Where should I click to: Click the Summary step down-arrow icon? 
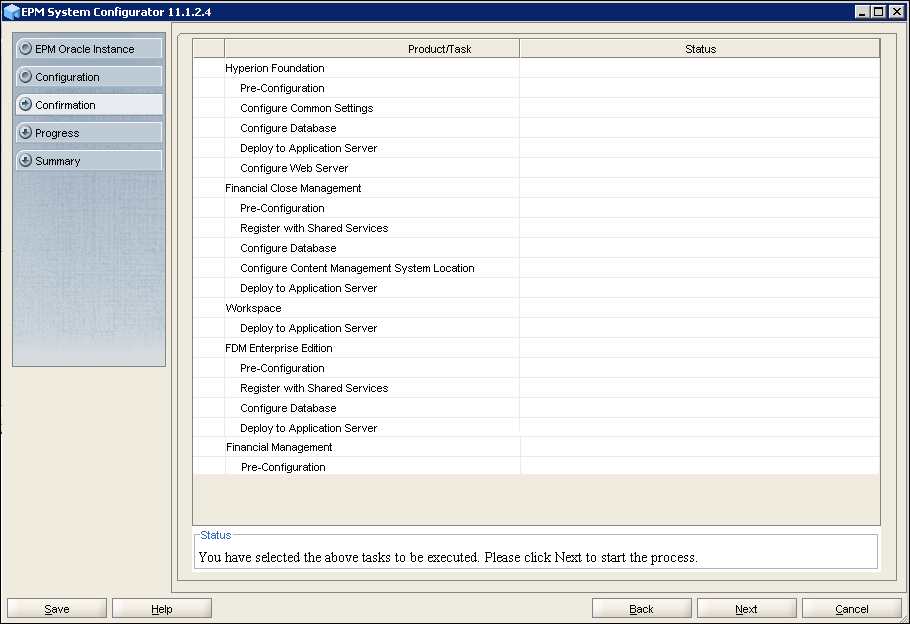[25, 160]
